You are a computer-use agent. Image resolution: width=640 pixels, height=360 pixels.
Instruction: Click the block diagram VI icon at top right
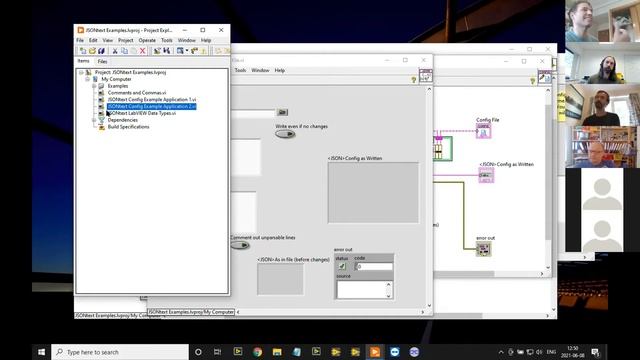tap(544, 77)
